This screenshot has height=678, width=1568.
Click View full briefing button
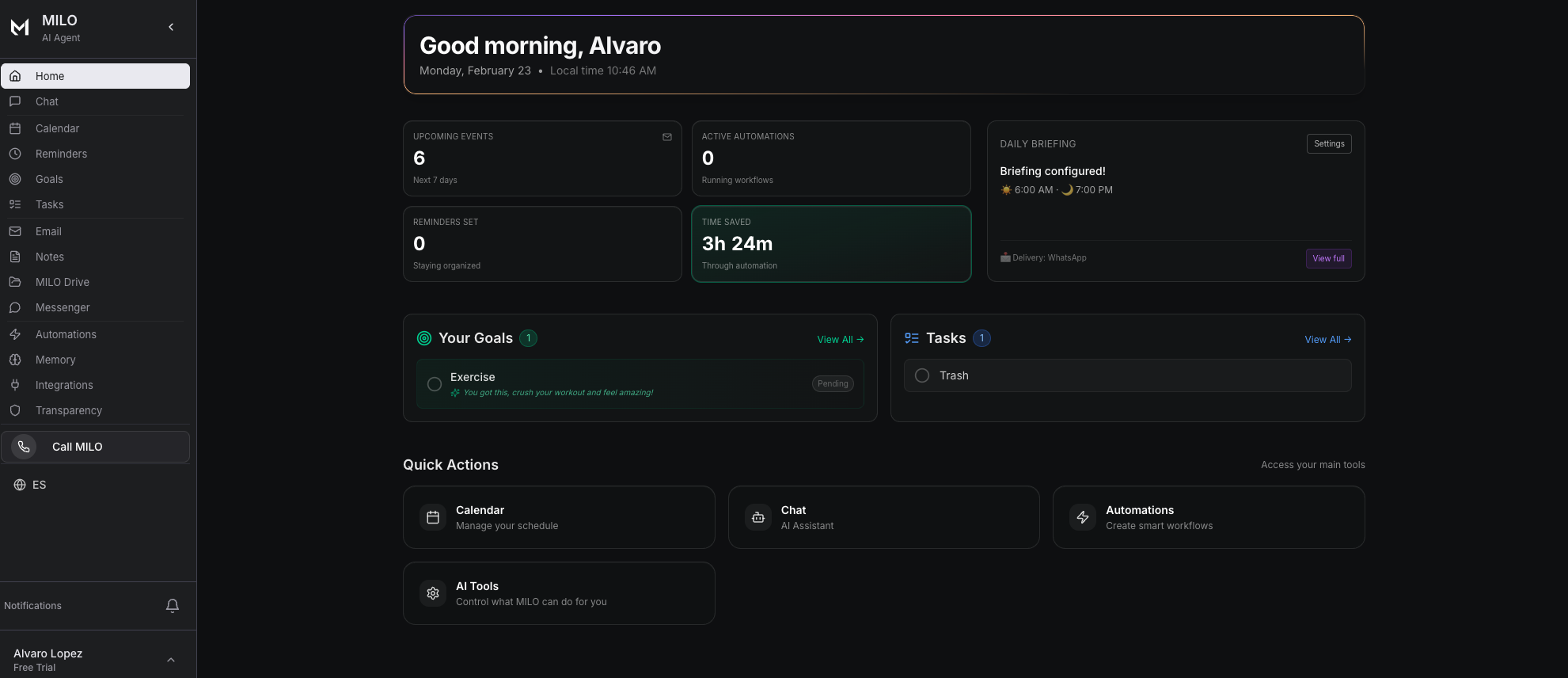pos(1328,258)
